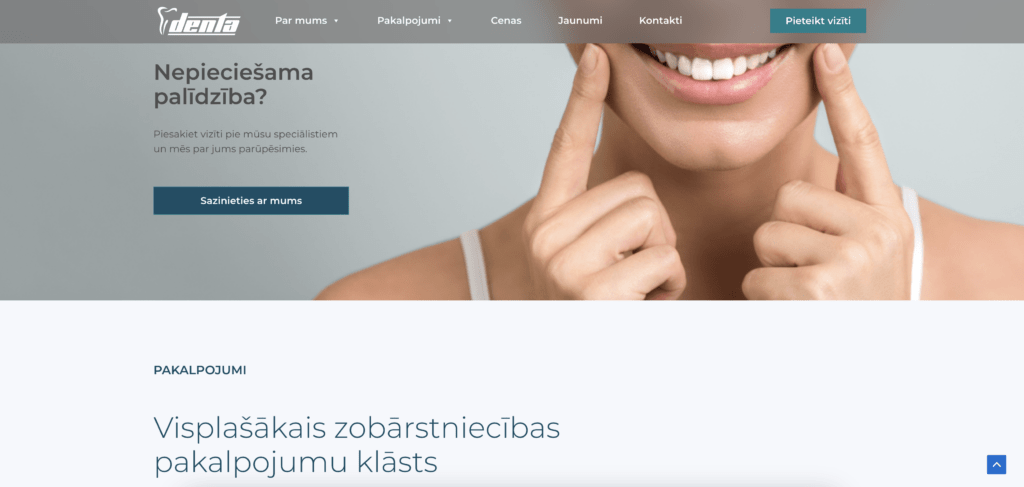Click the scroll-to-top arrow button
The height and width of the screenshot is (487, 1024).
click(996, 464)
